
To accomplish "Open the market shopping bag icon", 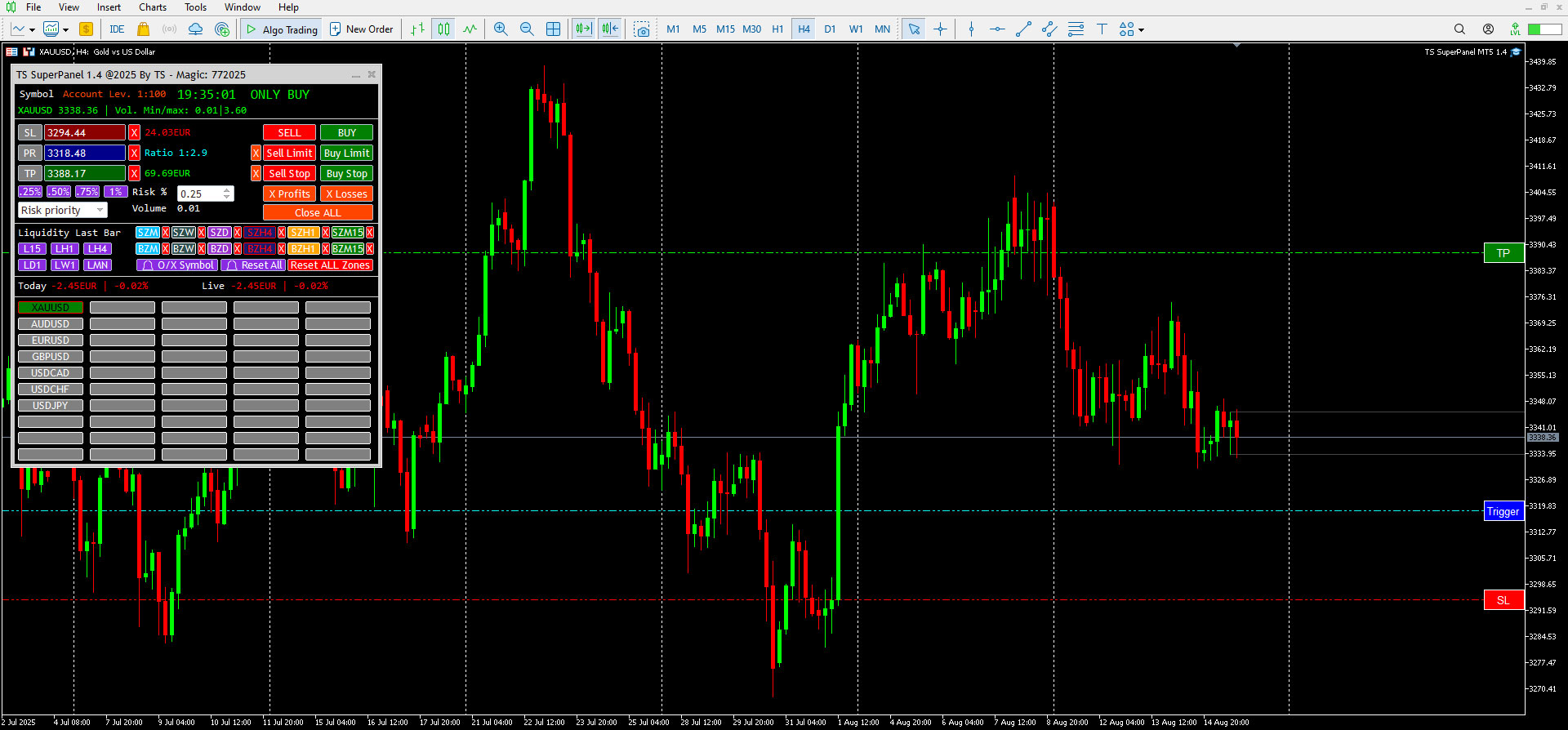I will (143, 29).
